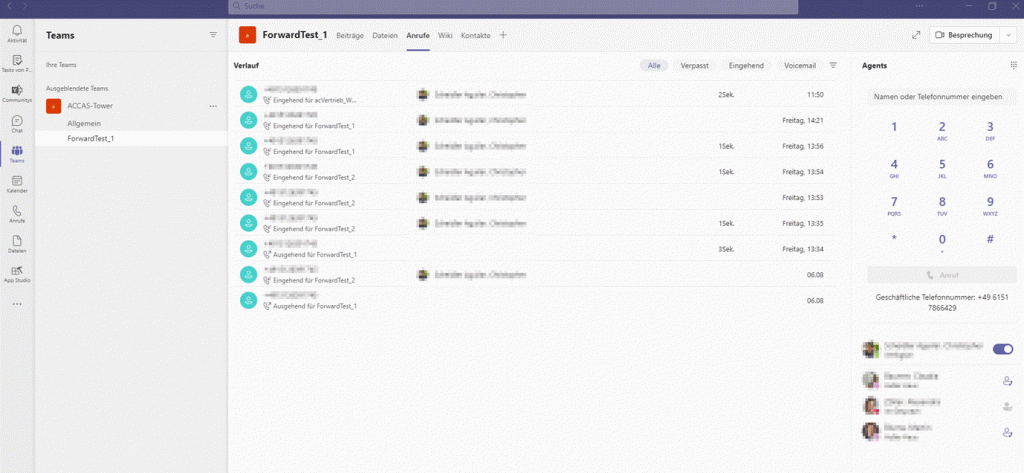
Task: Dial digit 8 TUV on keypad
Action: (x=942, y=206)
